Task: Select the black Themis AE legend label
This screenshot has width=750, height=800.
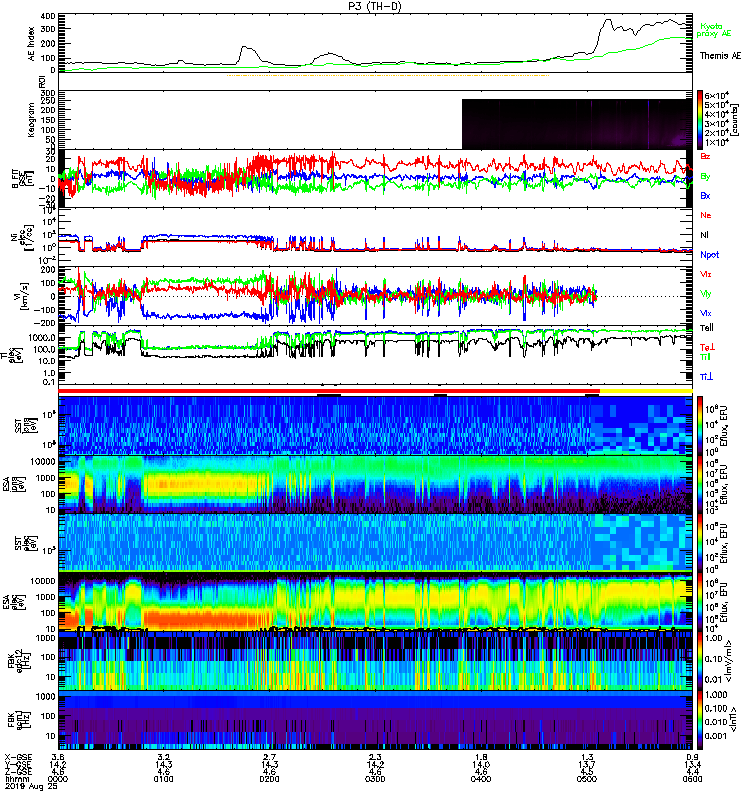Action: 720,56
